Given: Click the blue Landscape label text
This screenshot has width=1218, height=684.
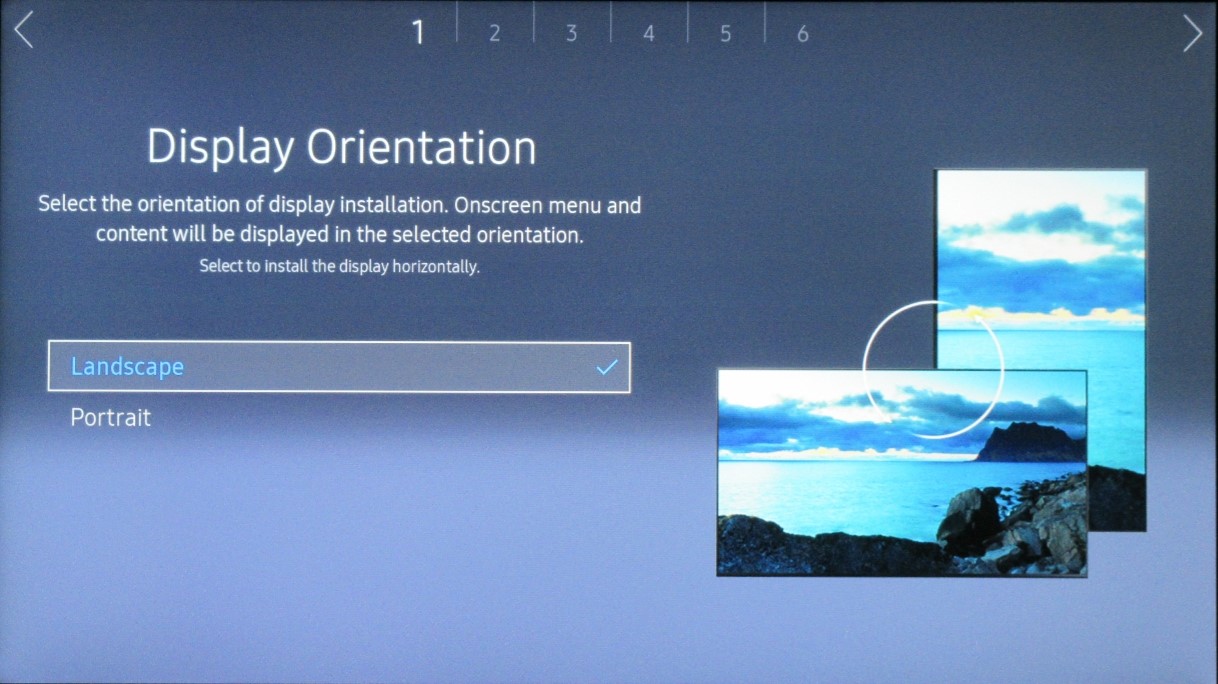Looking at the screenshot, I should [x=128, y=367].
